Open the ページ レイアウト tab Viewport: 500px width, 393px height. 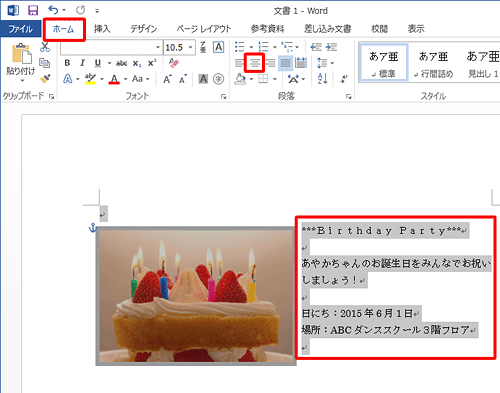pos(204,29)
